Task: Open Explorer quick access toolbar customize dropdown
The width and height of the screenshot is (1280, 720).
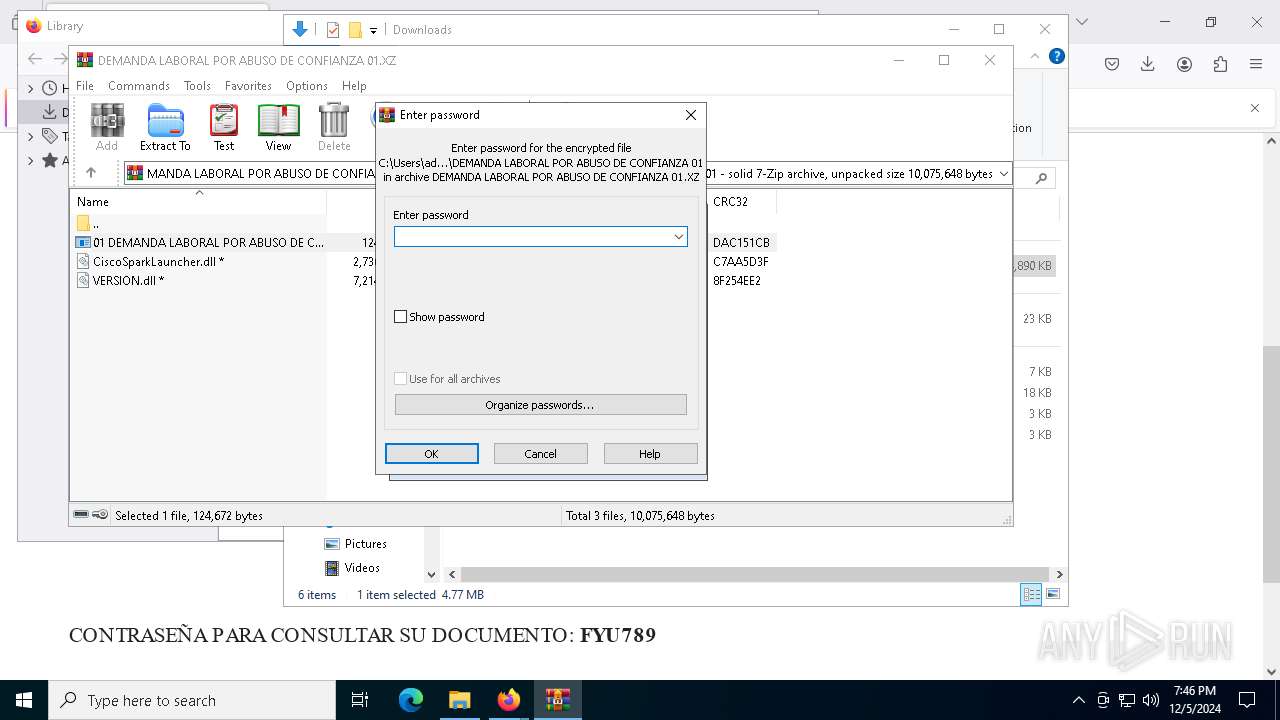Action: [373, 31]
